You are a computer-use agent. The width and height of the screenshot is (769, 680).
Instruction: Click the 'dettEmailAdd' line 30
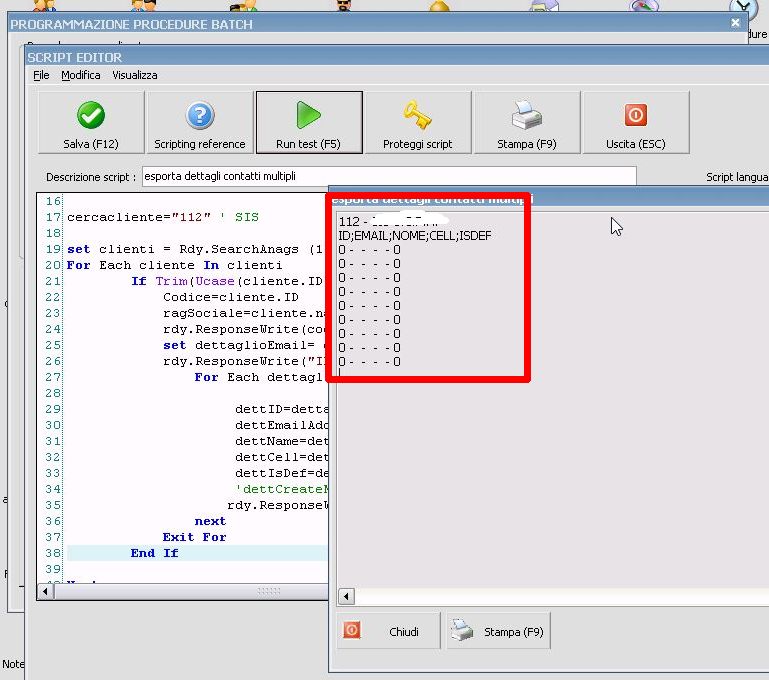(x=282, y=425)
